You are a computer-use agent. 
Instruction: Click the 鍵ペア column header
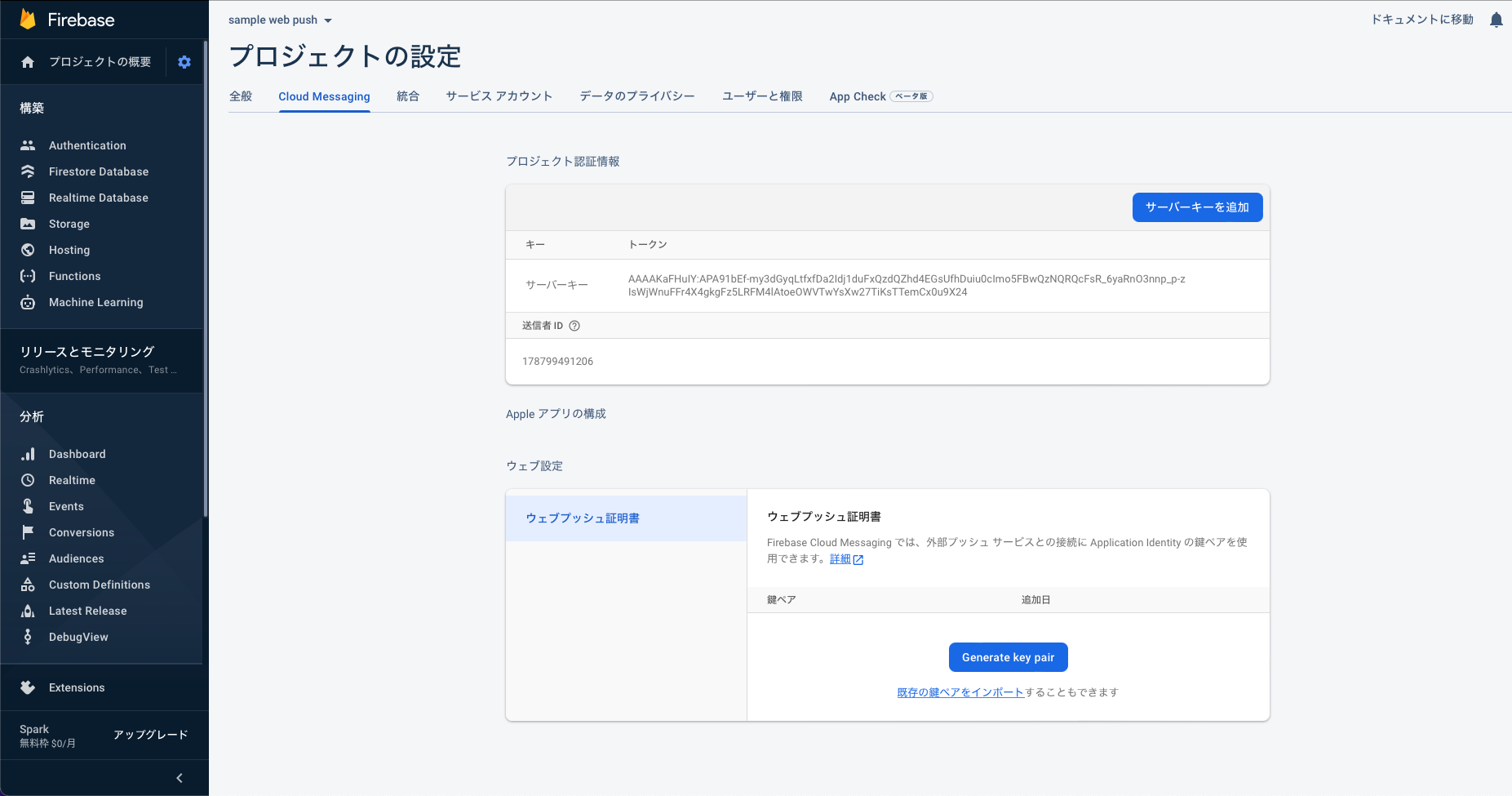click(781, 600)
